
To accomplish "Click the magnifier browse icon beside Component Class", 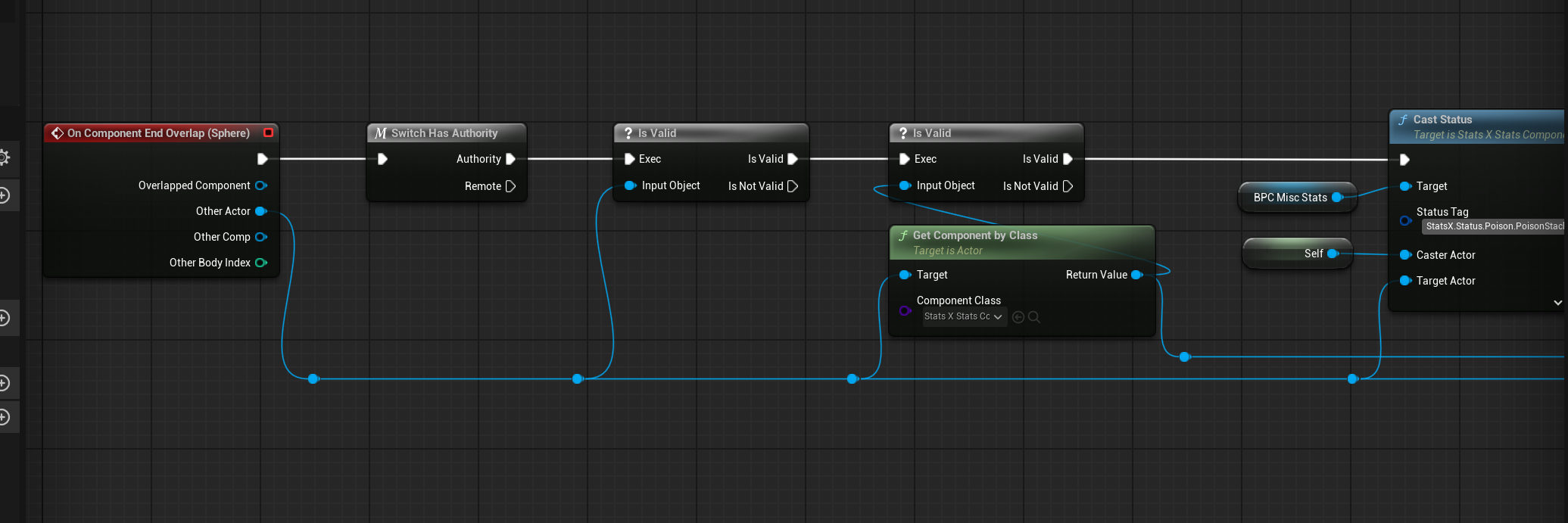I will pos(1034,317).
